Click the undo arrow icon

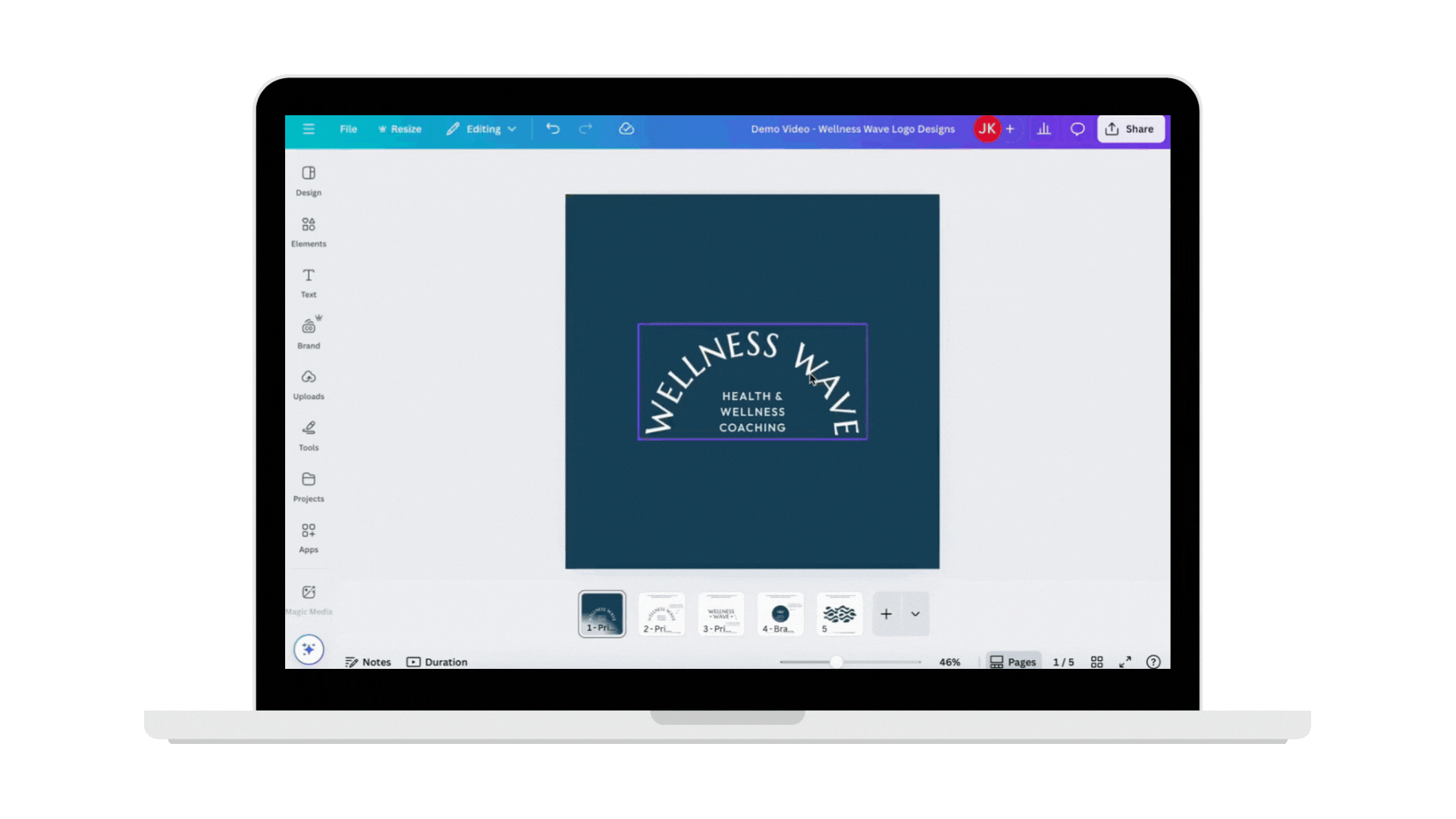click(x=553, y=129)
